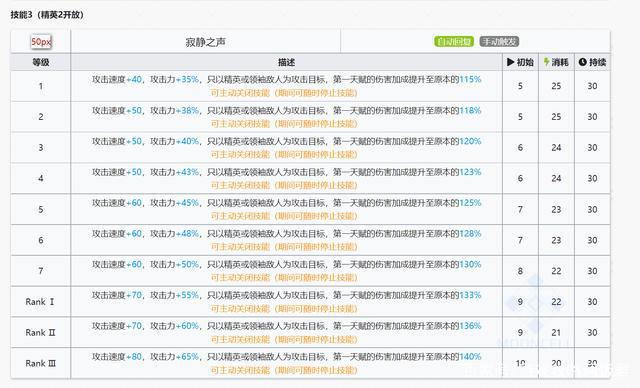Screen dimensions: 640x388
Task: Click the blue +40 attack speed value
Action: [x=134, y=80]
